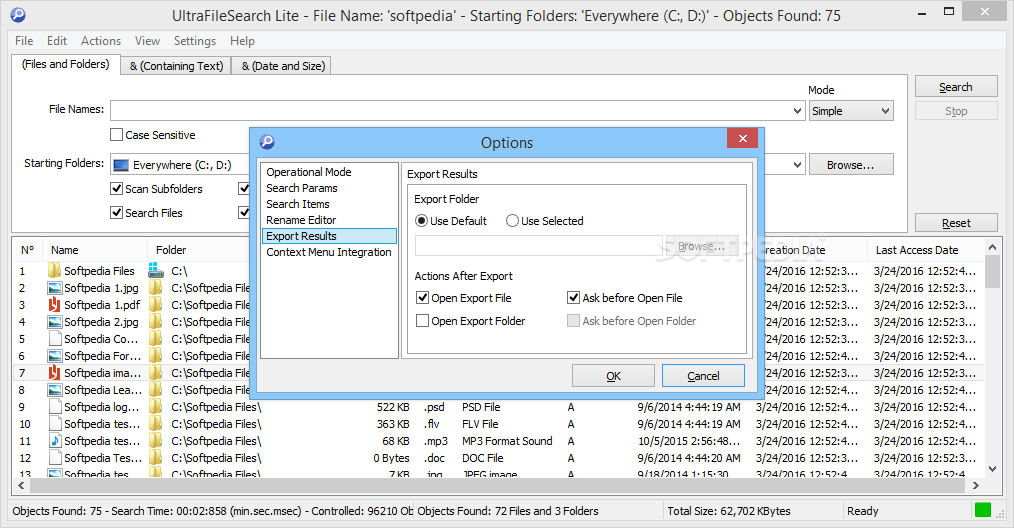Click the image icon of Softpedia Lea...
The height and width of the screenshot is (528, 1014).
pyautogui.click(x=54, y=390)
